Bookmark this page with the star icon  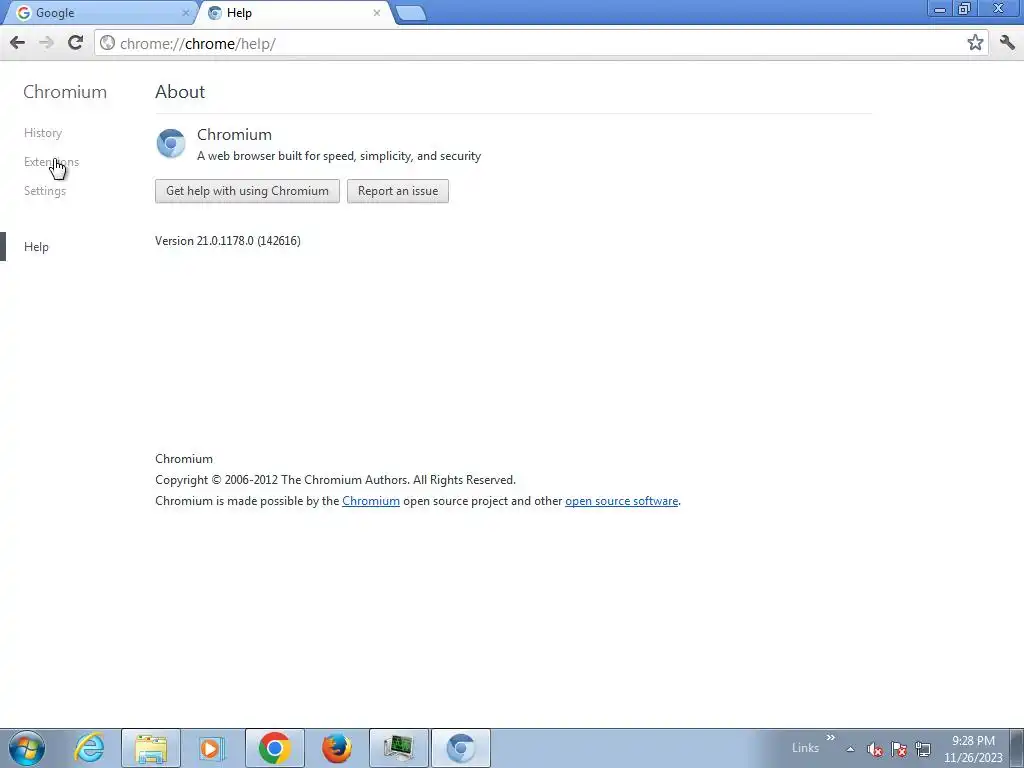(x=975, y=43)
